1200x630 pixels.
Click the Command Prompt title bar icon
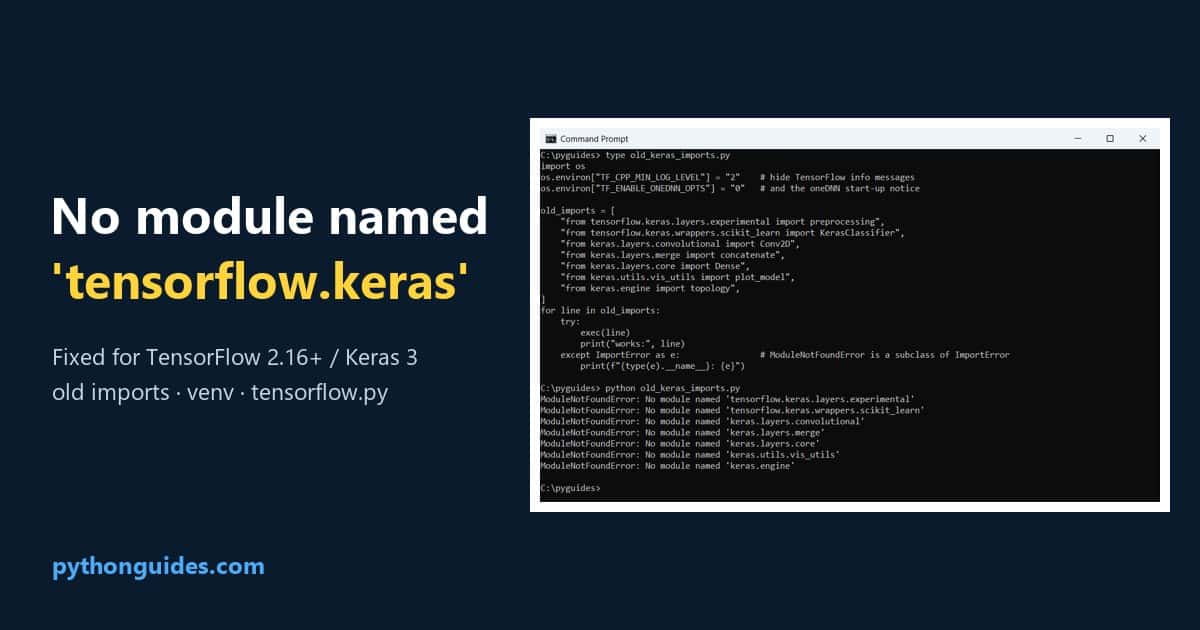(549, 139)
